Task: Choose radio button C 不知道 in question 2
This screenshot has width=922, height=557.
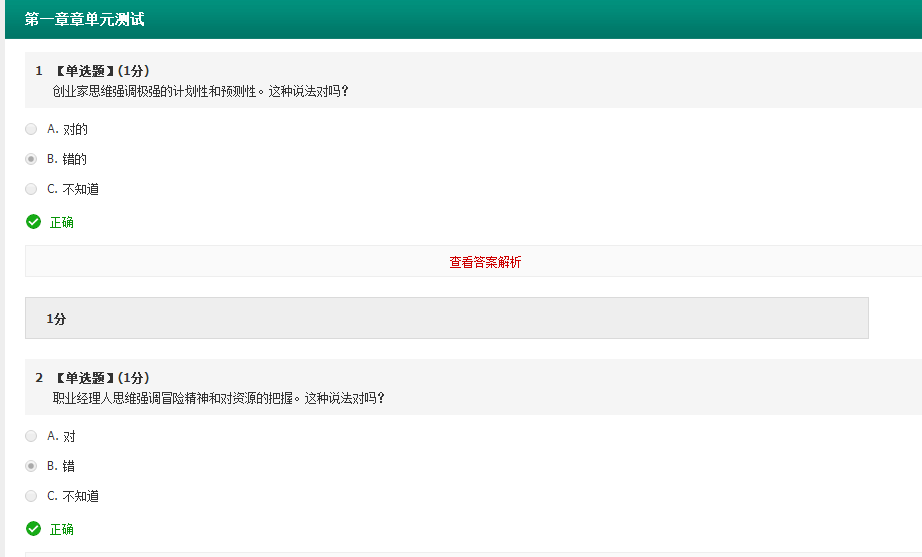Action: 31,496
